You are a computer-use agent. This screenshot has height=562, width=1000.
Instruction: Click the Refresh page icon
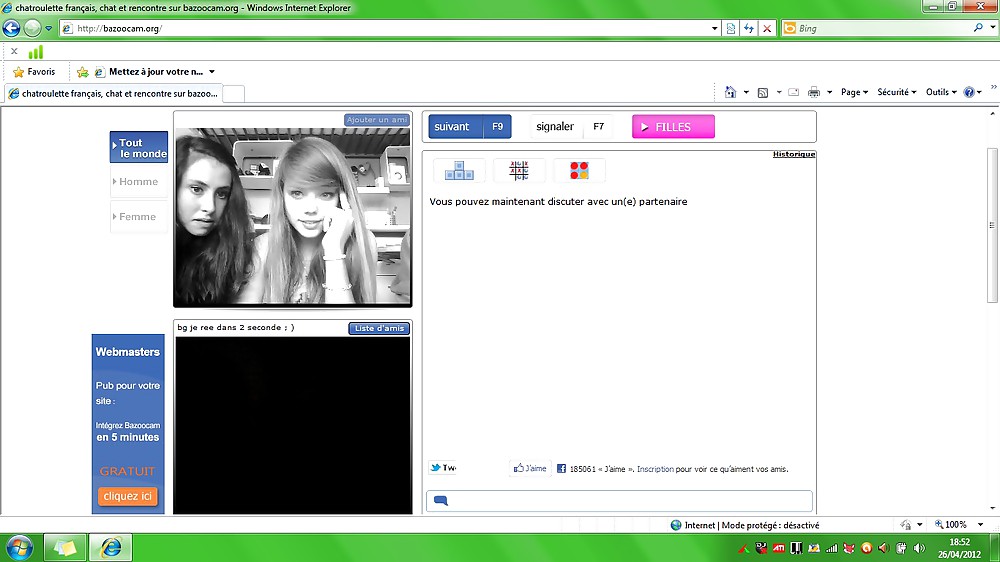coord(749,29)
